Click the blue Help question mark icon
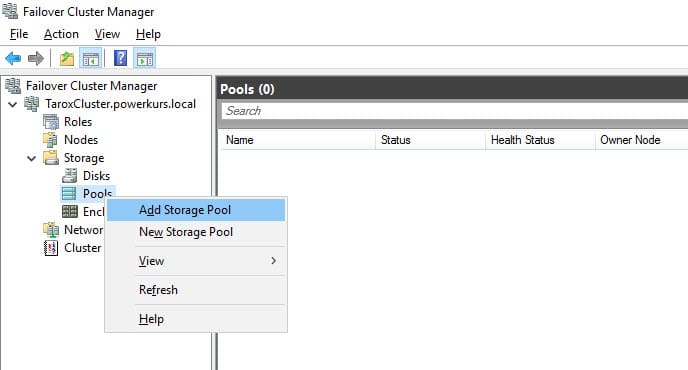Viewport: 688px width, 370px height. 120,58
